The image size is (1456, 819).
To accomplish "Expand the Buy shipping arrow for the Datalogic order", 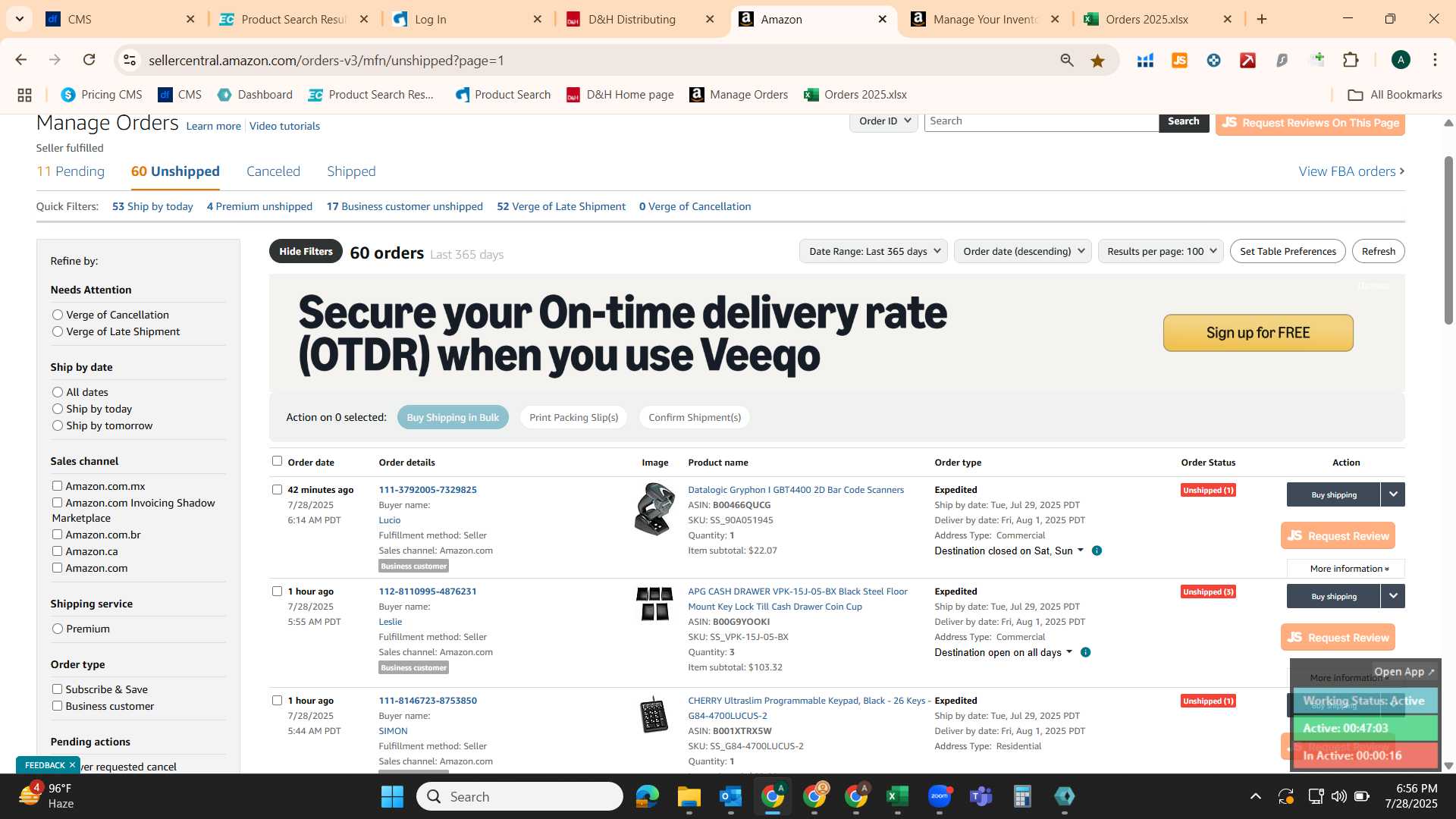I will point(1393,494).
